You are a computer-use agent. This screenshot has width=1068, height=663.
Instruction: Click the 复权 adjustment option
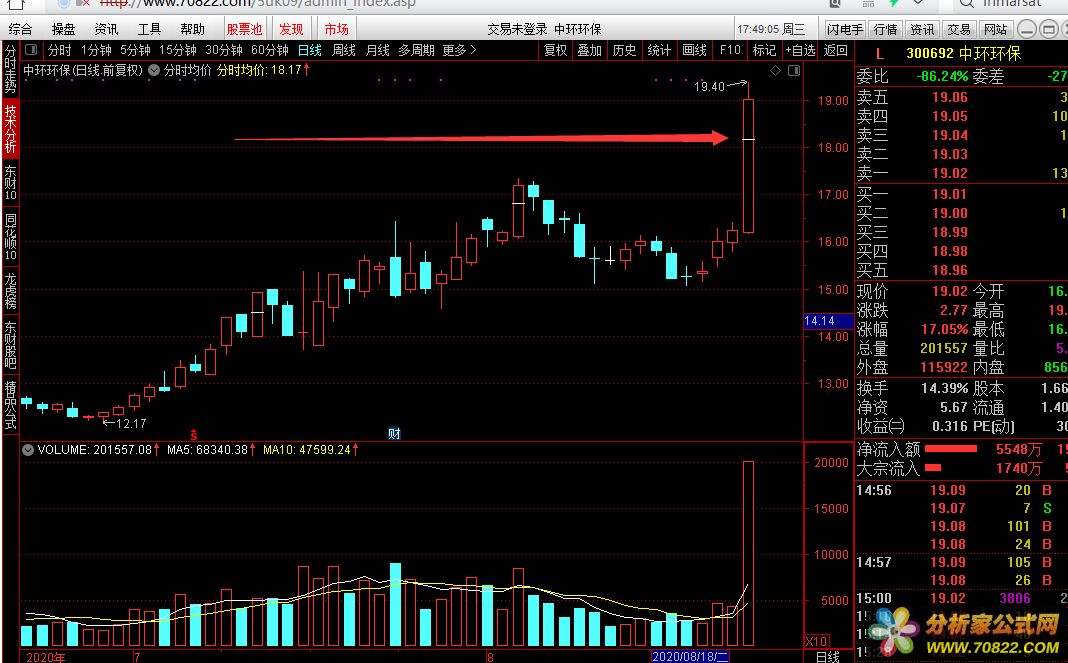555,50
